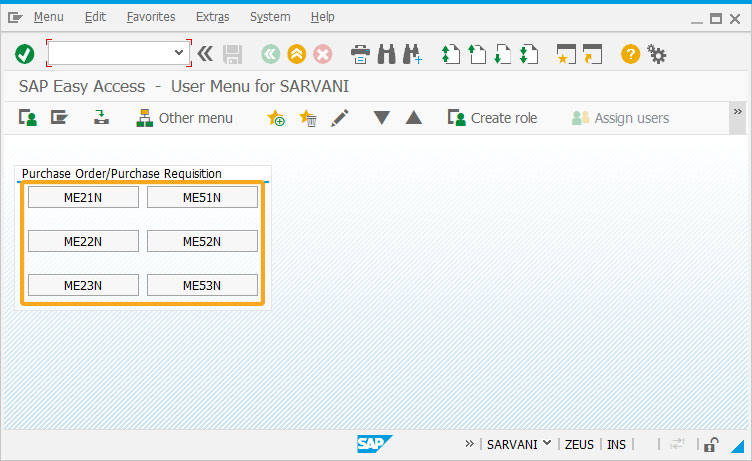Expand the application toolbar overflow chevron

pos(738,112)
